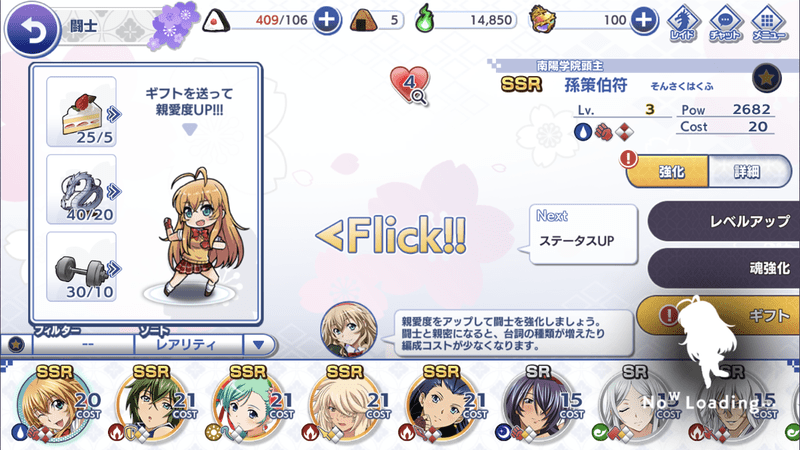Image resolution: width=800 pixels, height=450 pixels.
Task: Open the Raid icon
Action: (684, 23)
